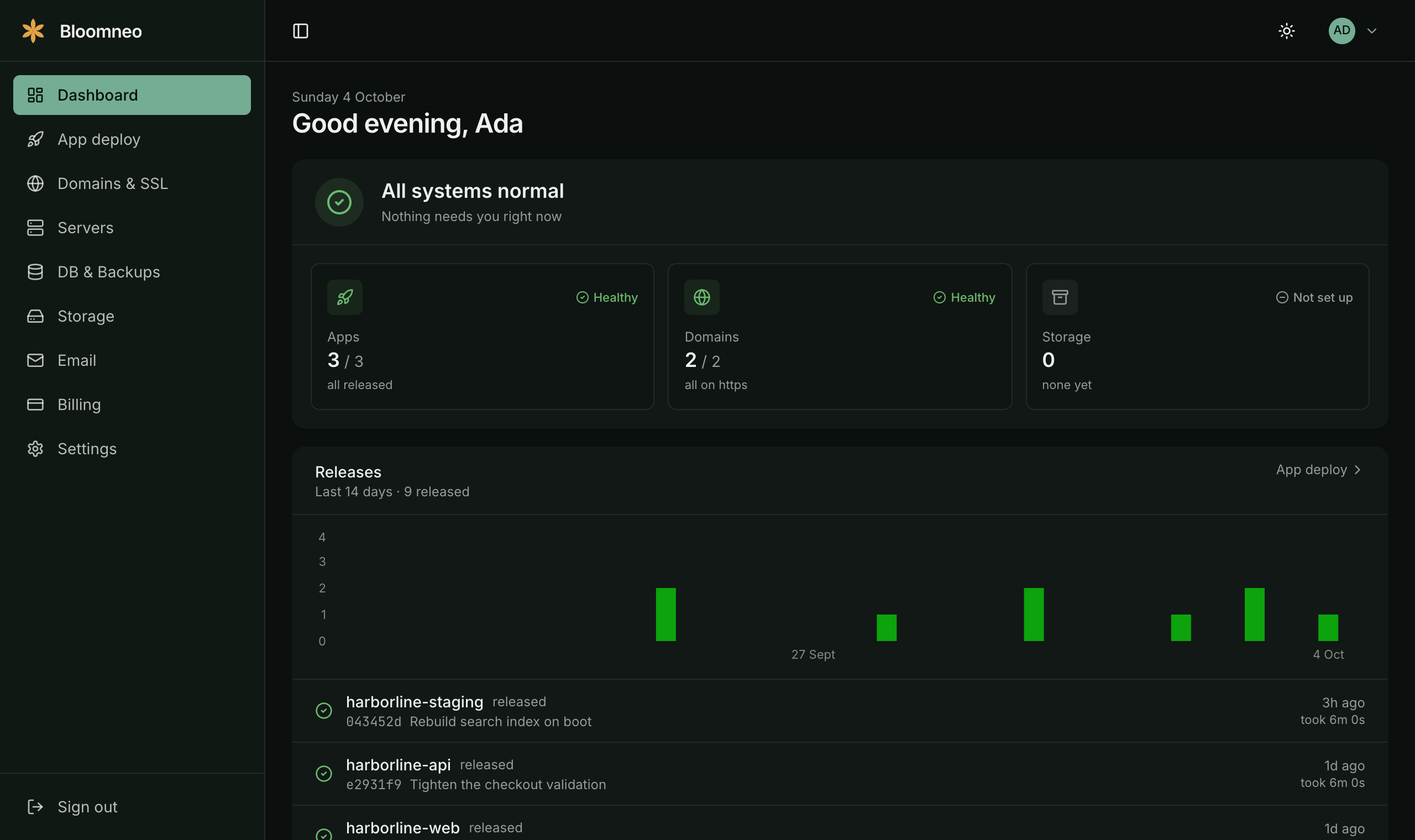Click the Domains card Healthy status
Screen dimensions: 1415x840
964,297
